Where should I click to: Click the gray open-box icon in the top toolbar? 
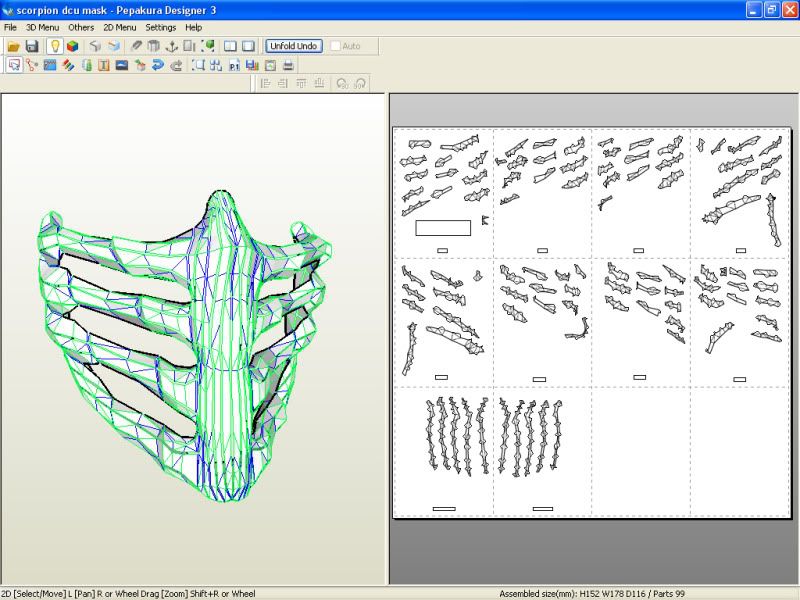pos(95,46)
